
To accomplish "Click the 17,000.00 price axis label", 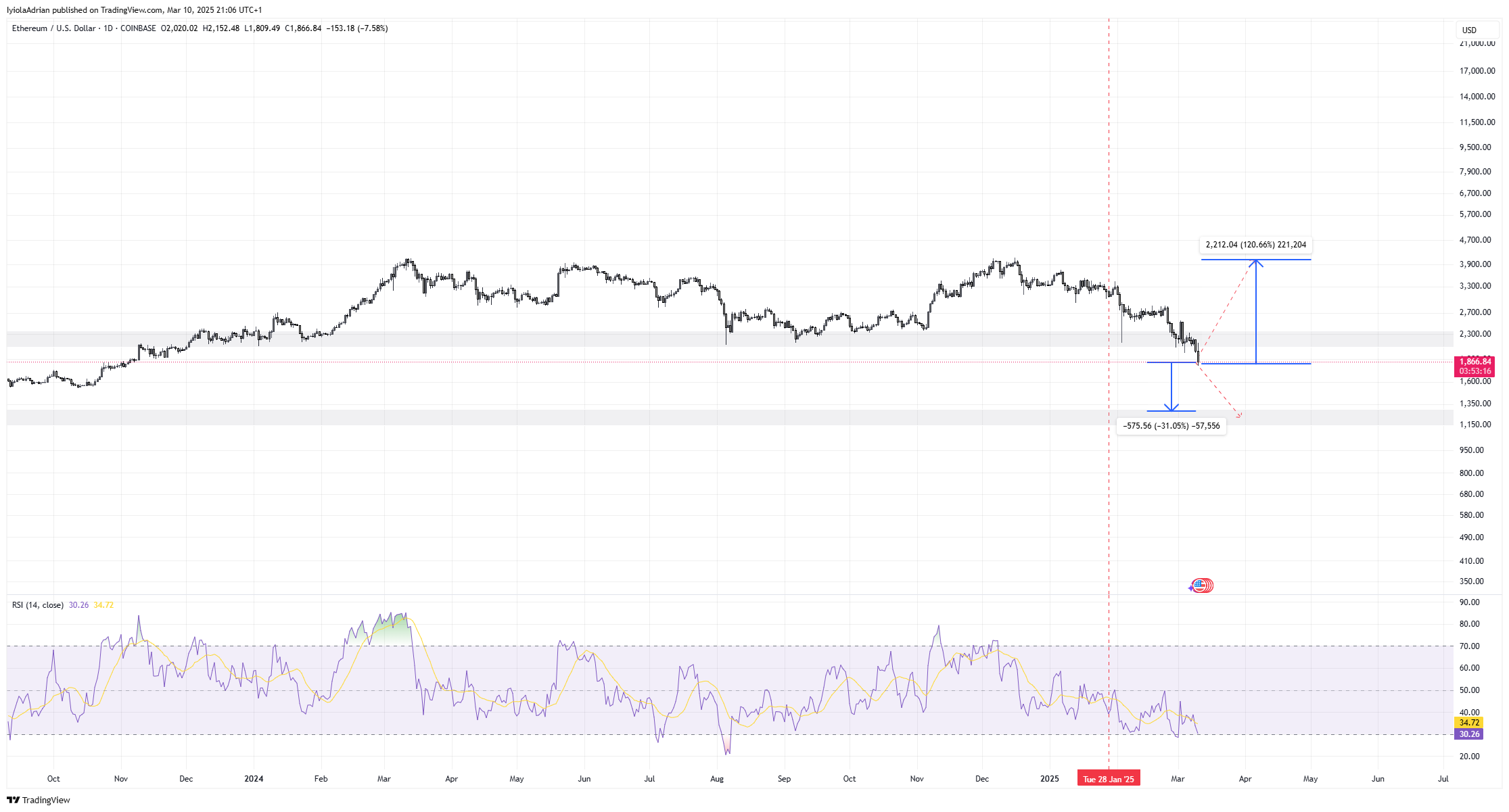I will [x=1477, y=71].
